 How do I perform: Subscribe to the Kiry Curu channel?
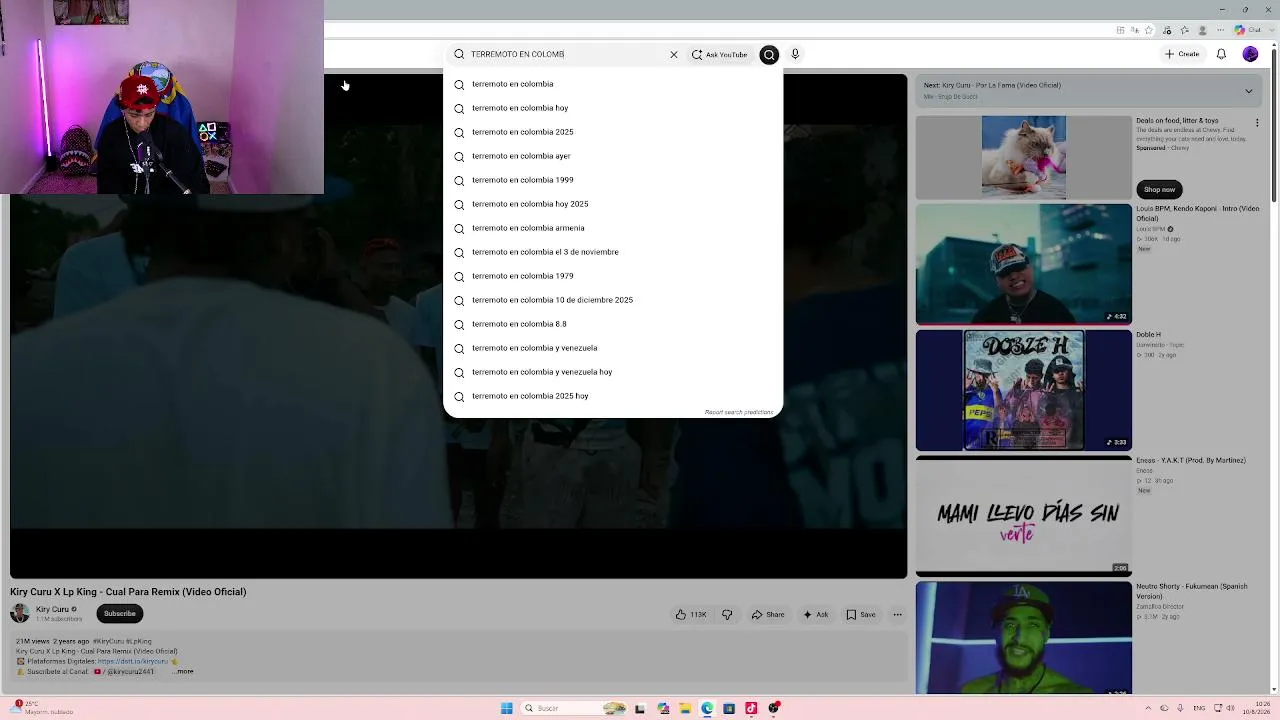point(119,614)
